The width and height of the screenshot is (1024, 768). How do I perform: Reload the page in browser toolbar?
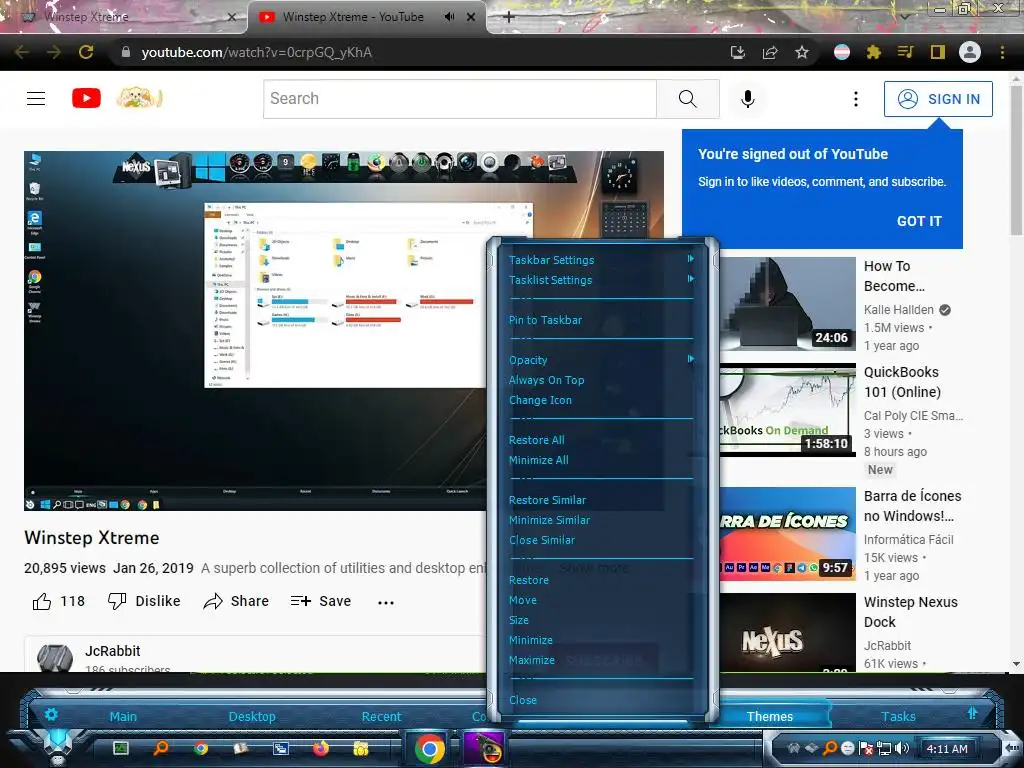click(x=86, y=52)
